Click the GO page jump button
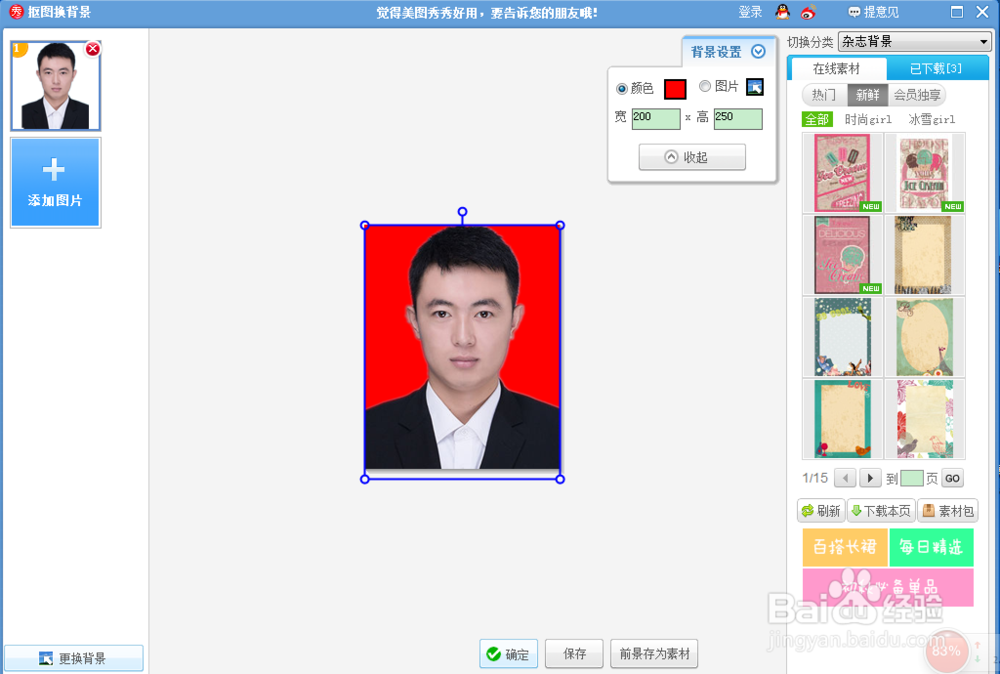The width and height of the screenshot is (1000, 674). pos(952,478)
